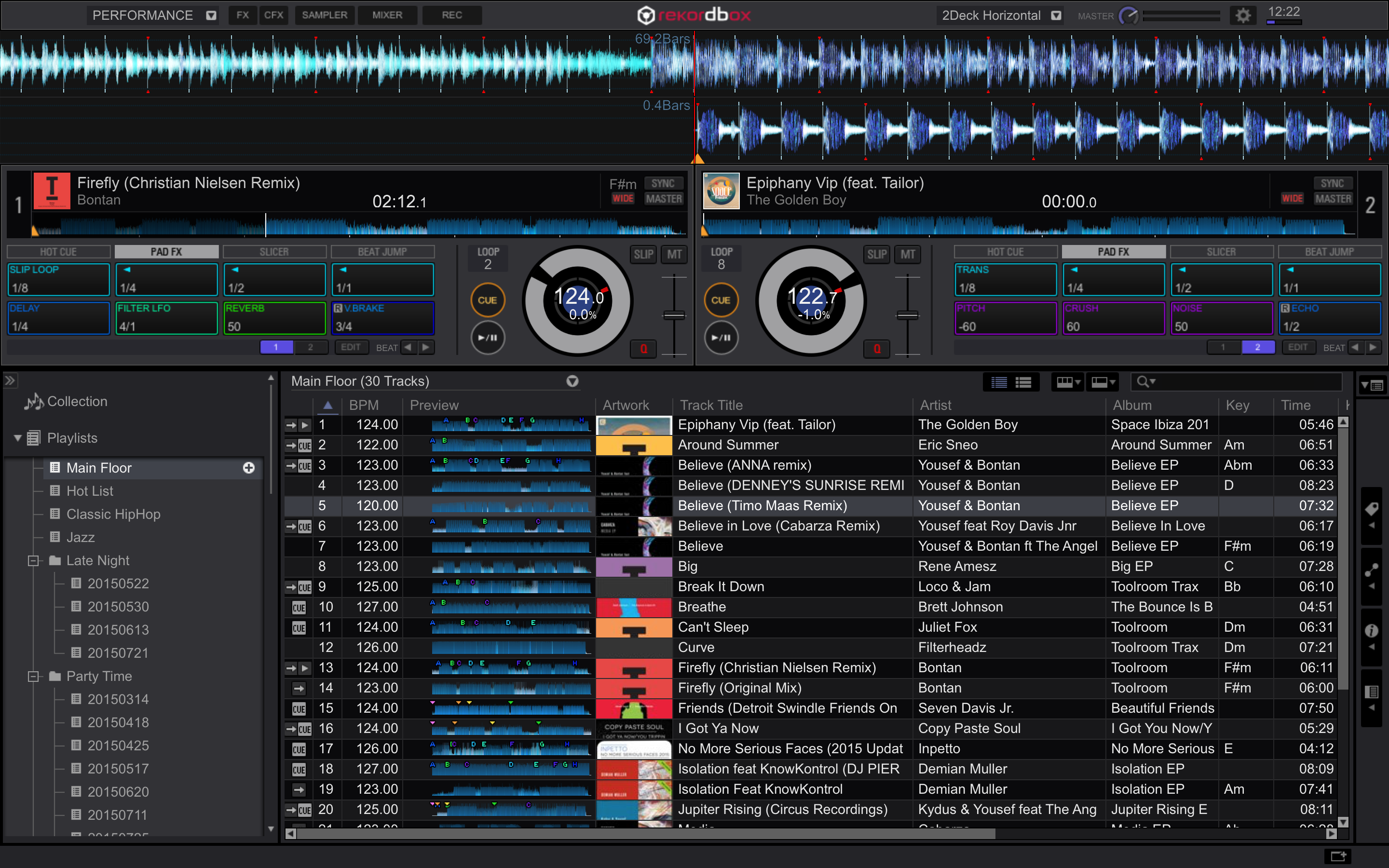1389x868 pixels.
Task: Click deck 1 tempo slider handle
Action: pos(674,315)
